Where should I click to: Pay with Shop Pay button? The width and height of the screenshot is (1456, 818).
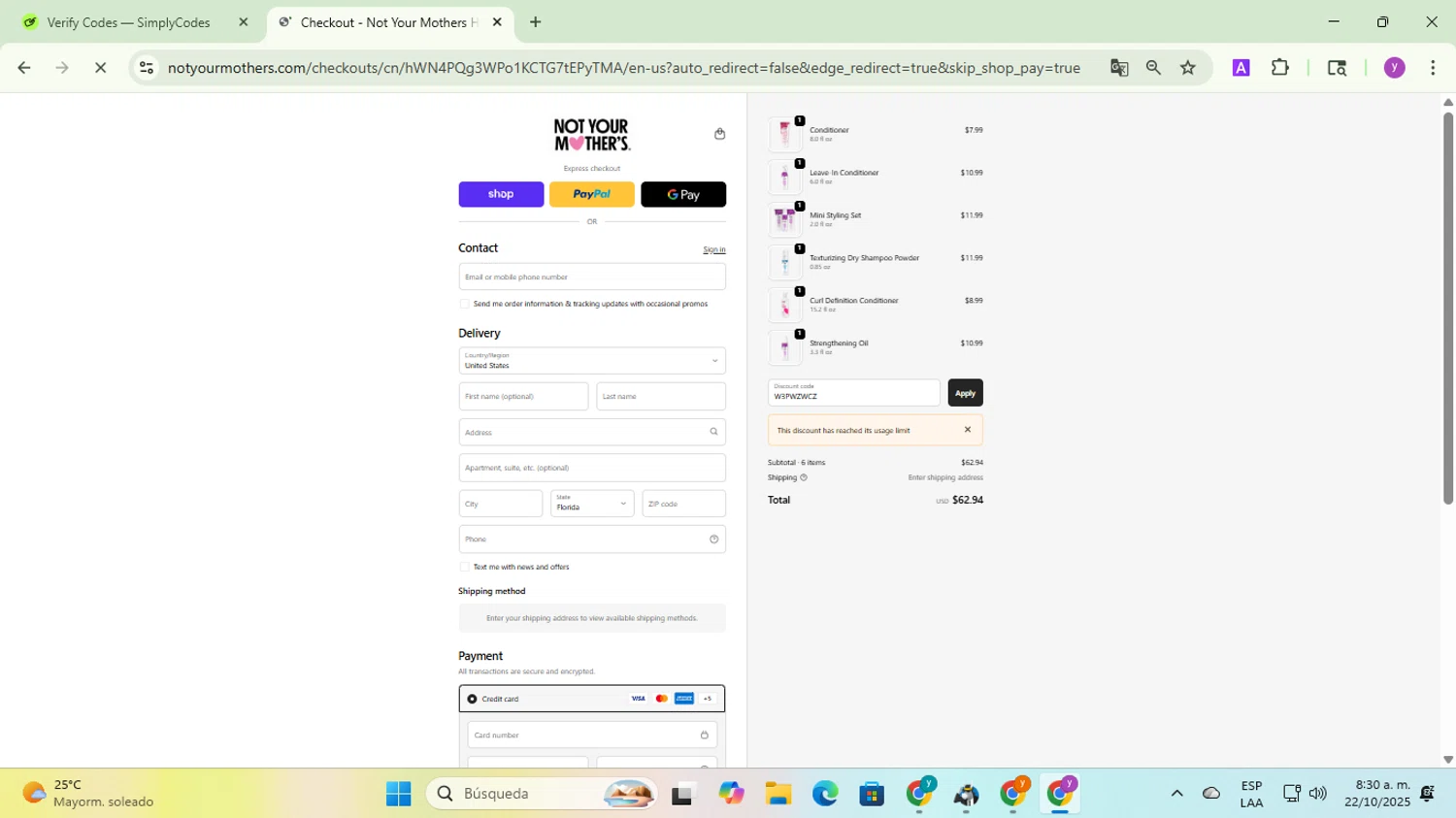(501, 194)
